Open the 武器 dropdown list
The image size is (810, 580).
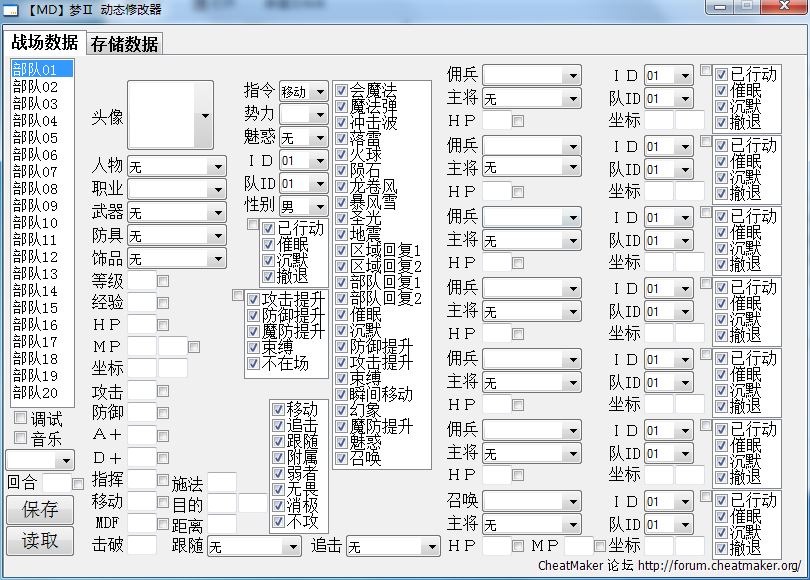point(217,213)
